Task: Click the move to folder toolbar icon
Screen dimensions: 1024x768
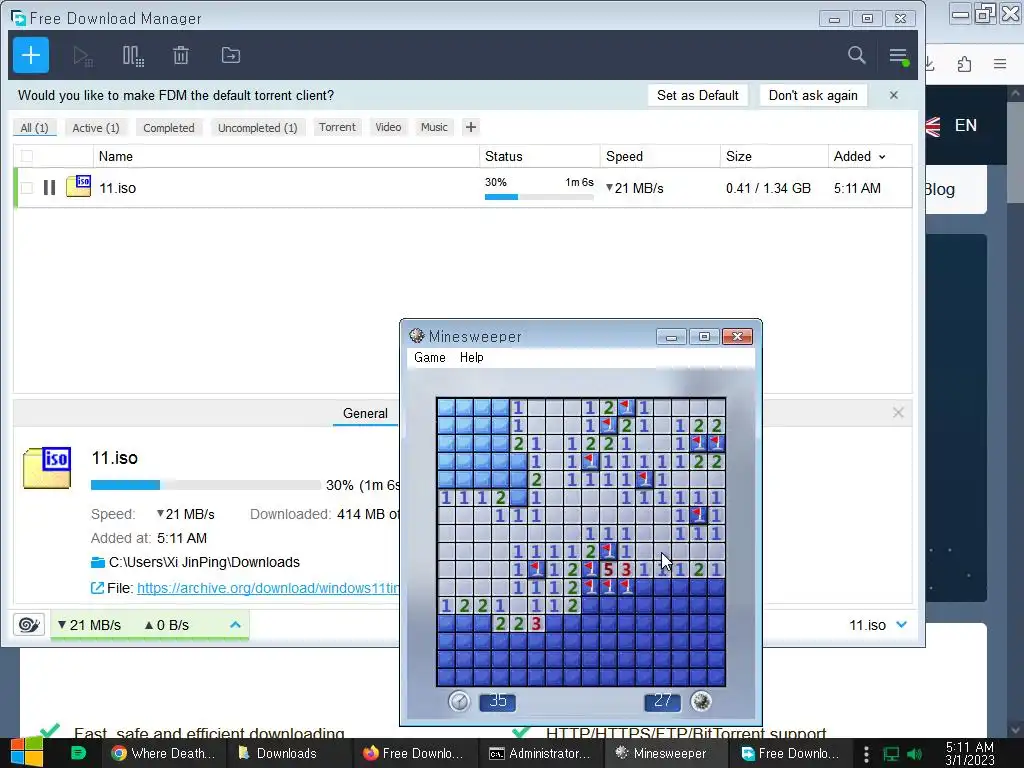Action: click(x=231, y=56)
